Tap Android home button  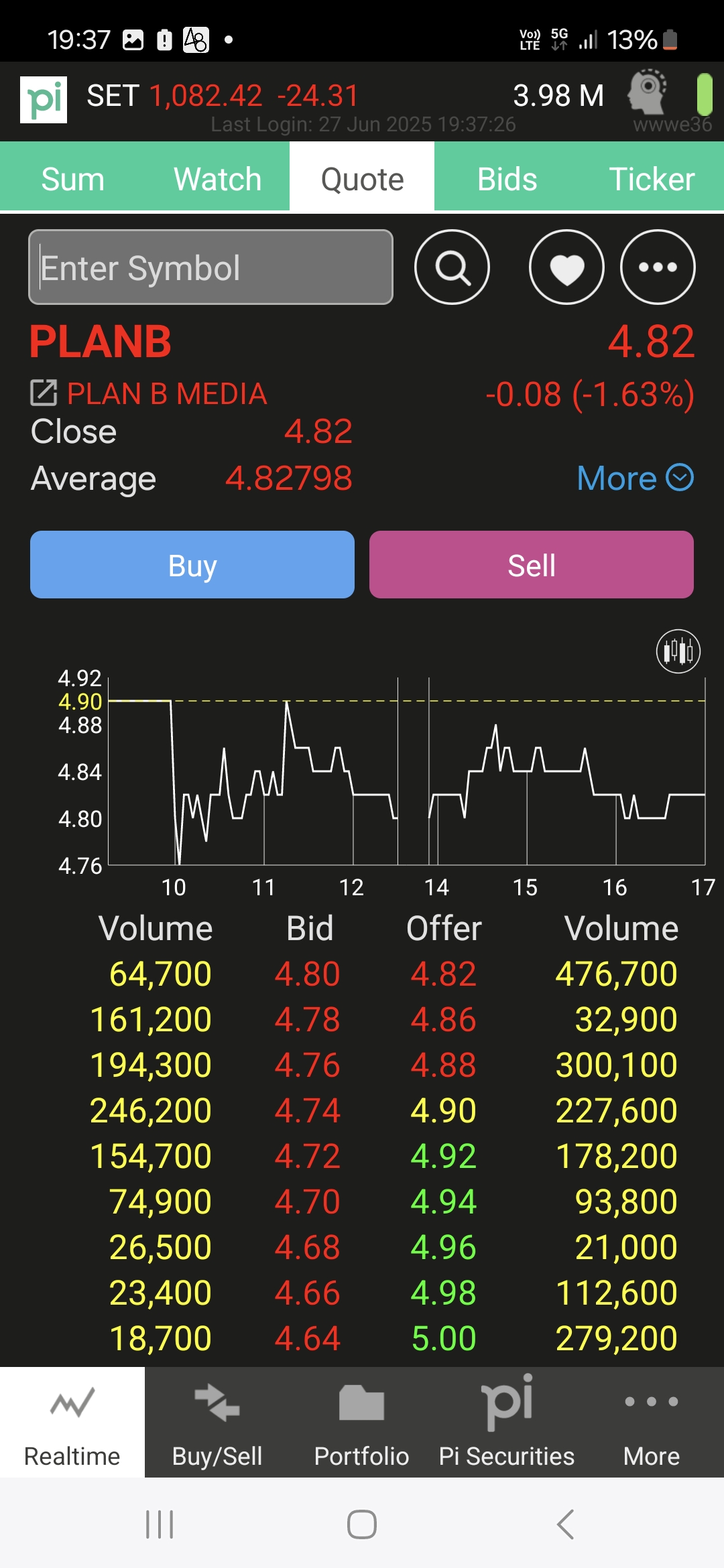click(x=362, y=1524)
